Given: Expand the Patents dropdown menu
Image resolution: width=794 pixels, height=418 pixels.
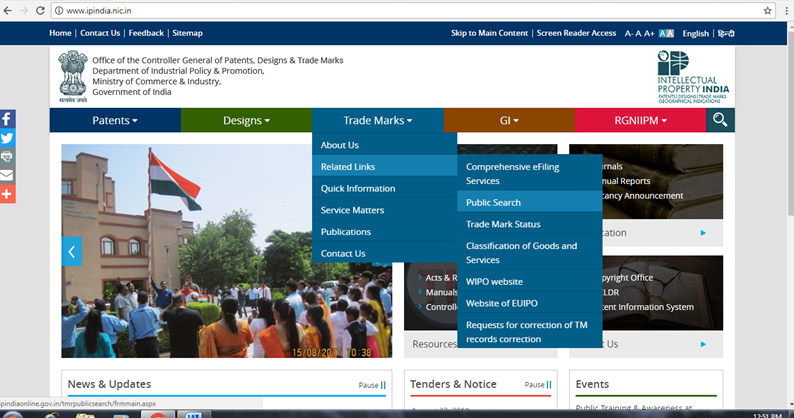Looking at the screenshot, I should [115, 120].
